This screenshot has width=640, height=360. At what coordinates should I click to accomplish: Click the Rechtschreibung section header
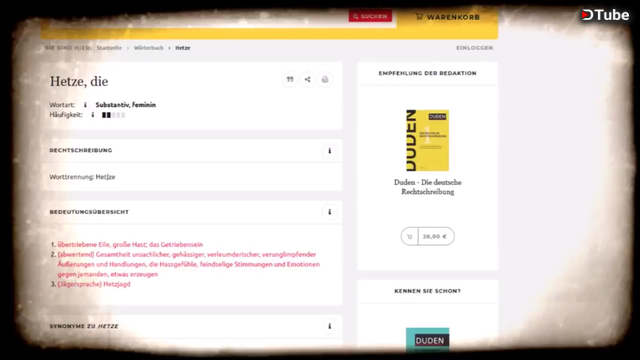81,150
